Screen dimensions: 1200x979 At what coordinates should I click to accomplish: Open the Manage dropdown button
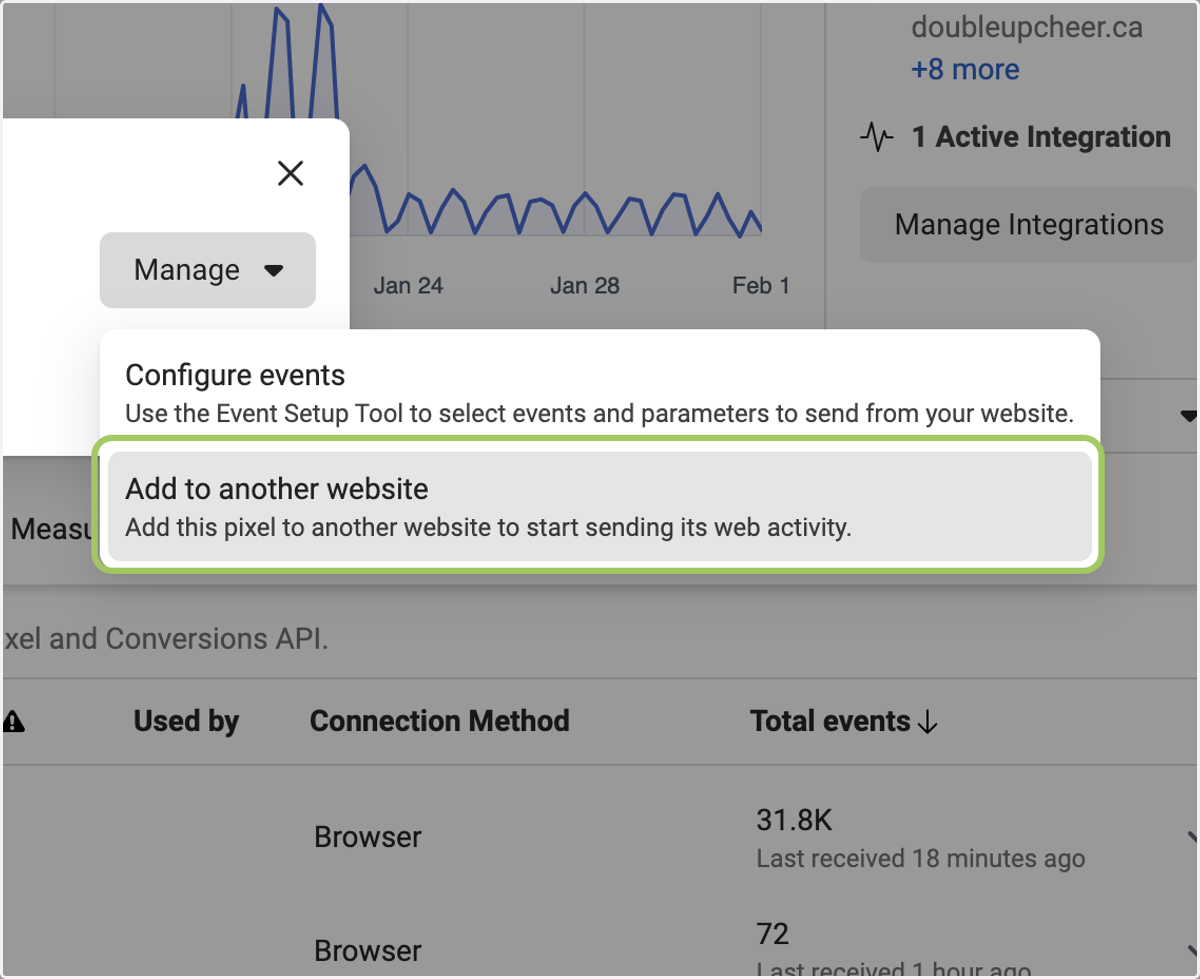tap(208, 270)
